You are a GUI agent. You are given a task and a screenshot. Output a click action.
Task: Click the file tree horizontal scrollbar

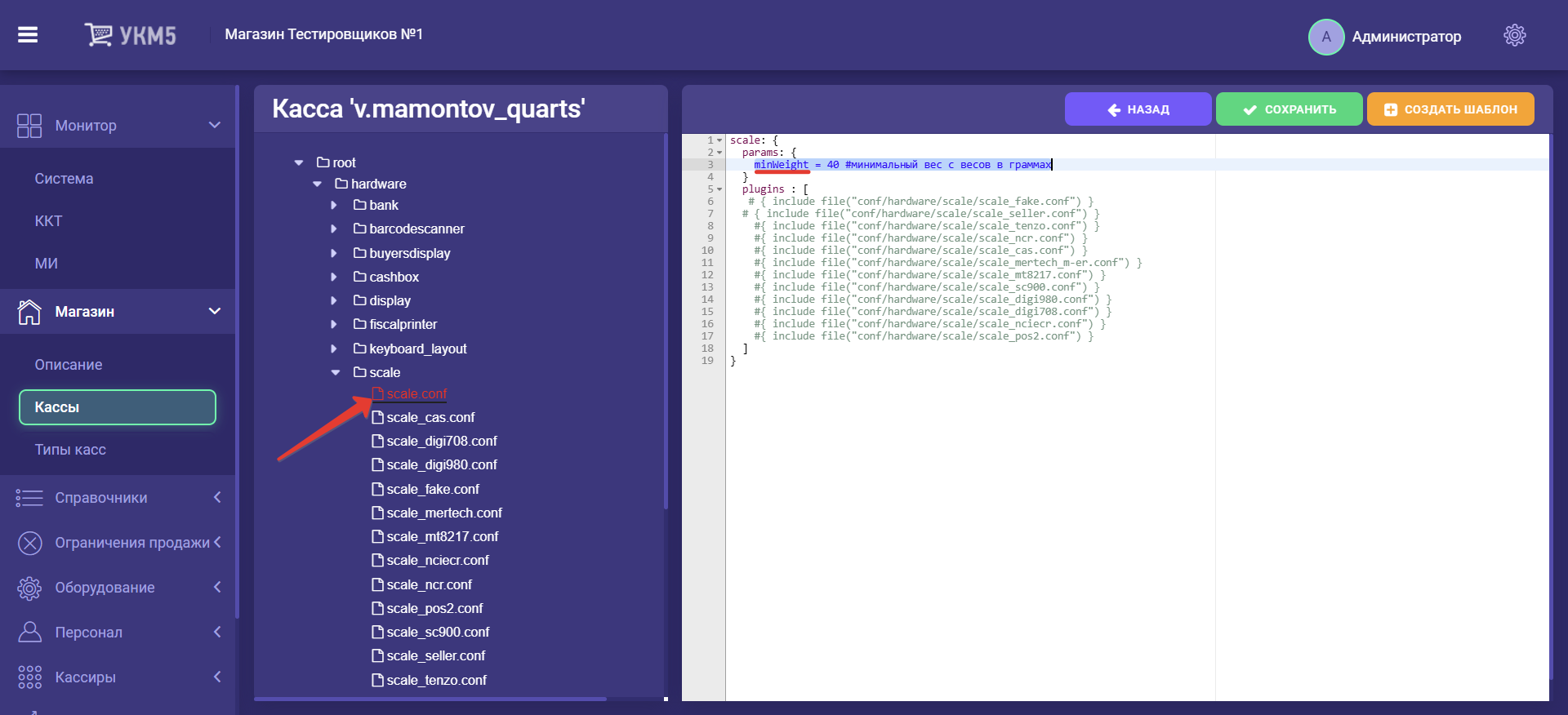point(430,699)
